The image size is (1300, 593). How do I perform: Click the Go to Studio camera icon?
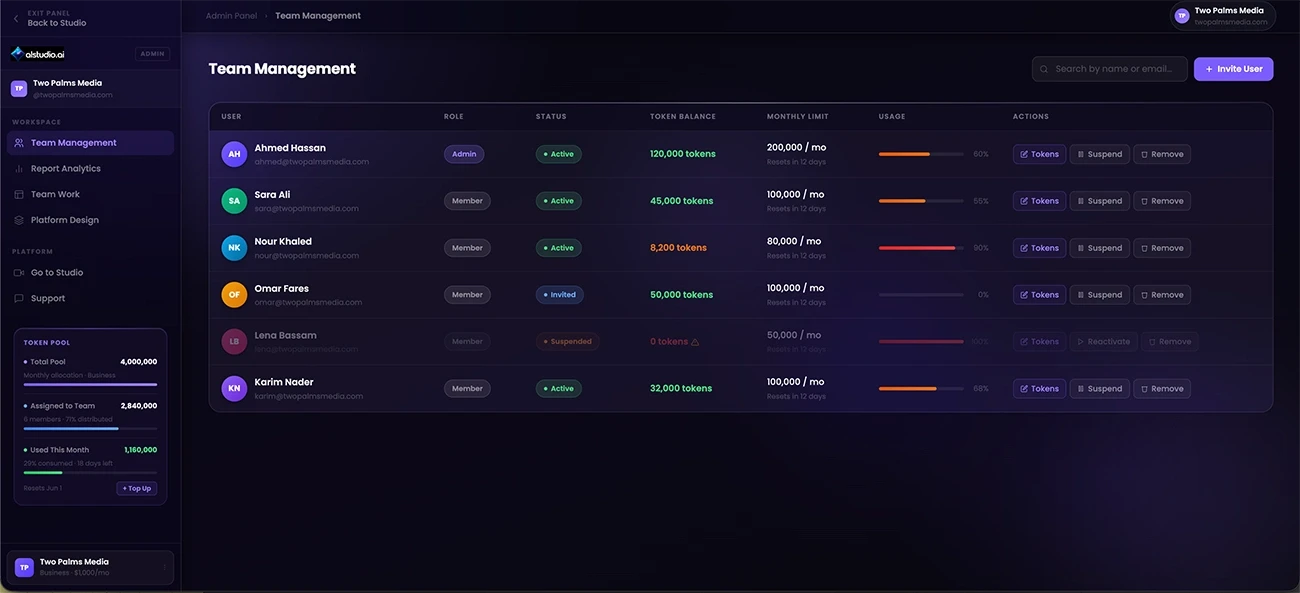point(19,273)
